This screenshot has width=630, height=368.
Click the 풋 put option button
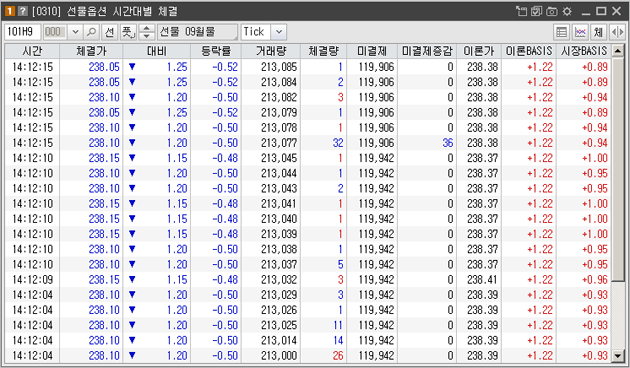pyautogui.click(x=128, y=32)
